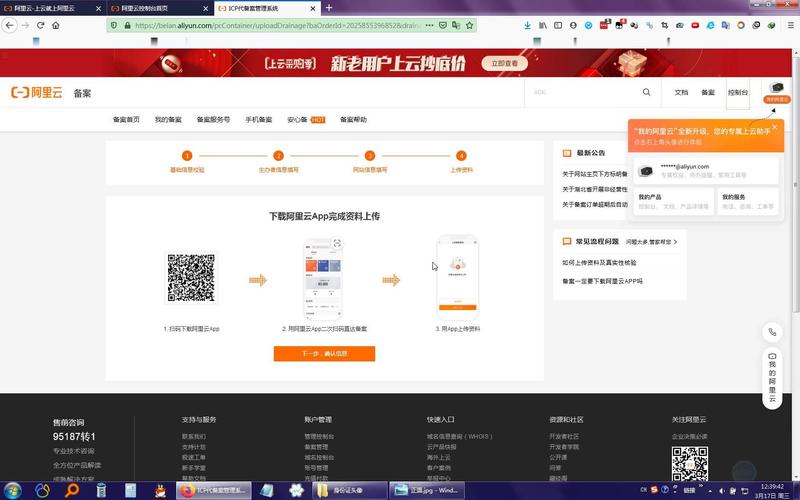This screenshot has height=500, width=800.
Task: Open the Firefox downloads arrow icon
Action: click(x=528, y=25)
